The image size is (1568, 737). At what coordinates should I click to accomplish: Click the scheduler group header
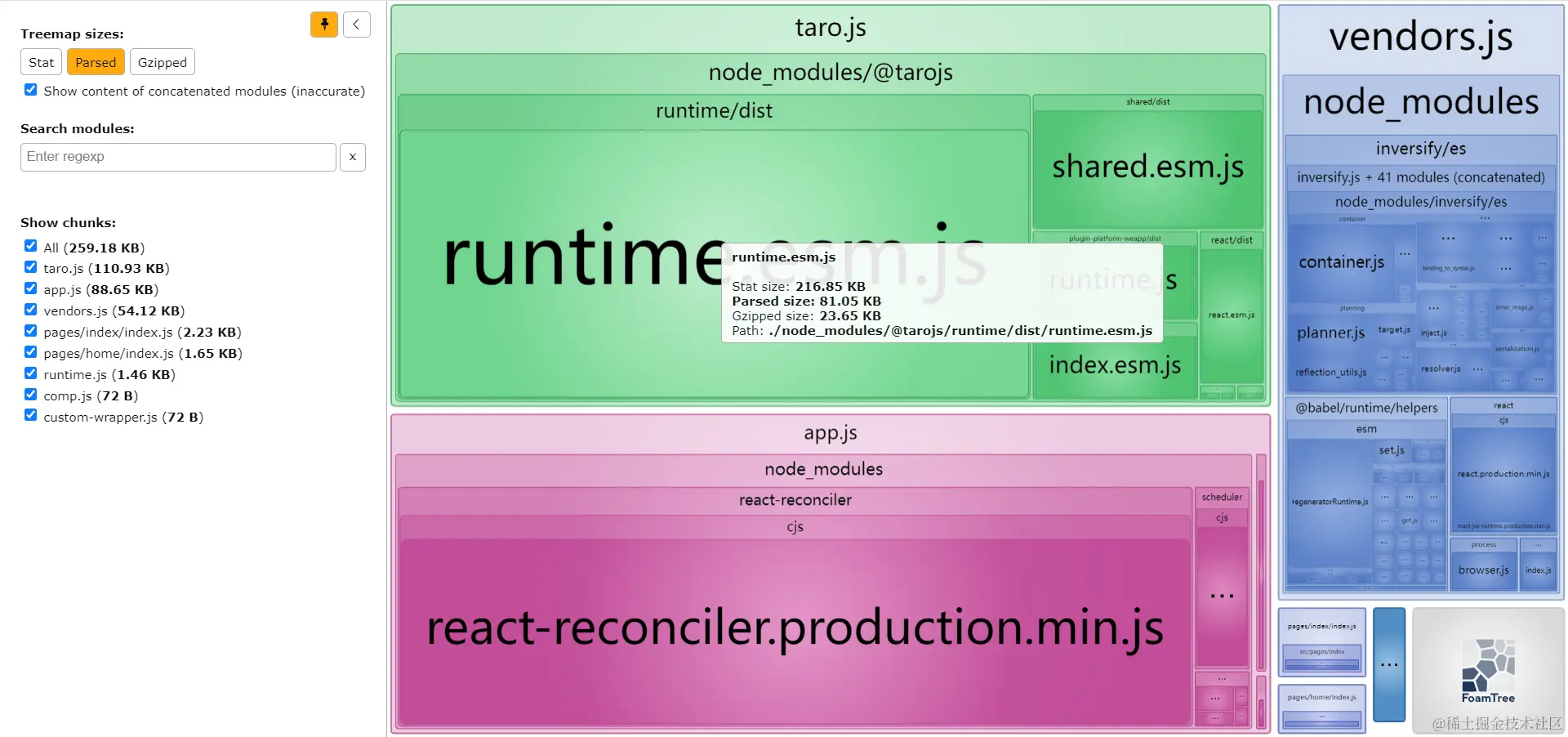1222,497
